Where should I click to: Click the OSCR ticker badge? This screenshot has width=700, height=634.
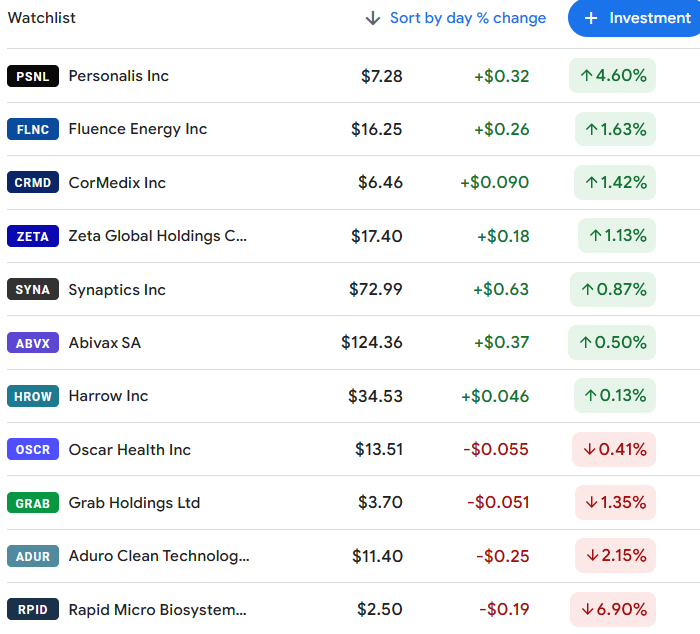[33, 449]
